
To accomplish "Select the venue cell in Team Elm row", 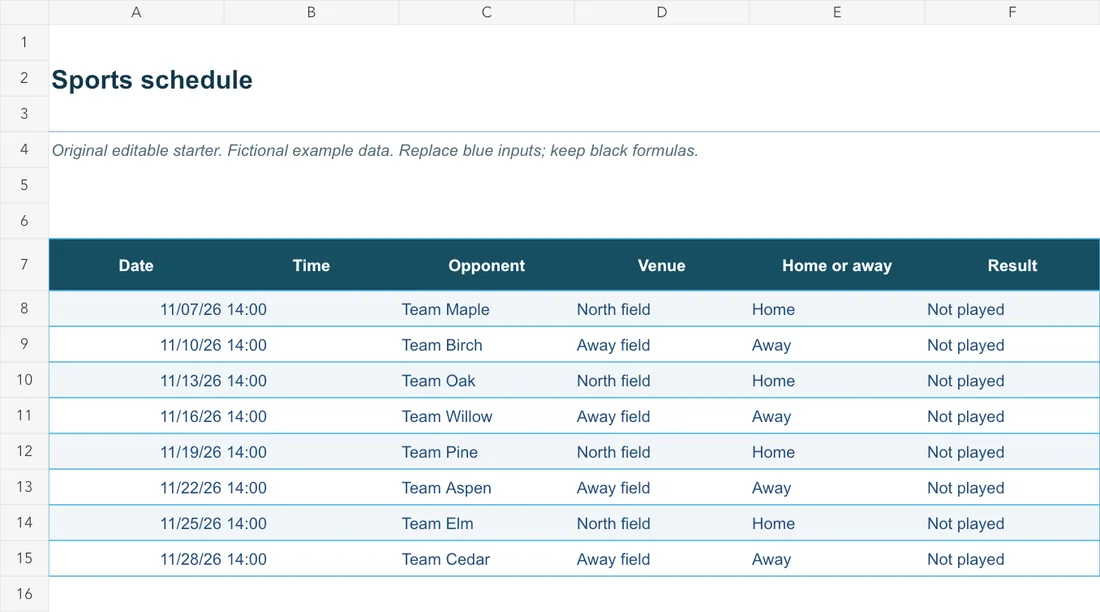I will [662, 524].
